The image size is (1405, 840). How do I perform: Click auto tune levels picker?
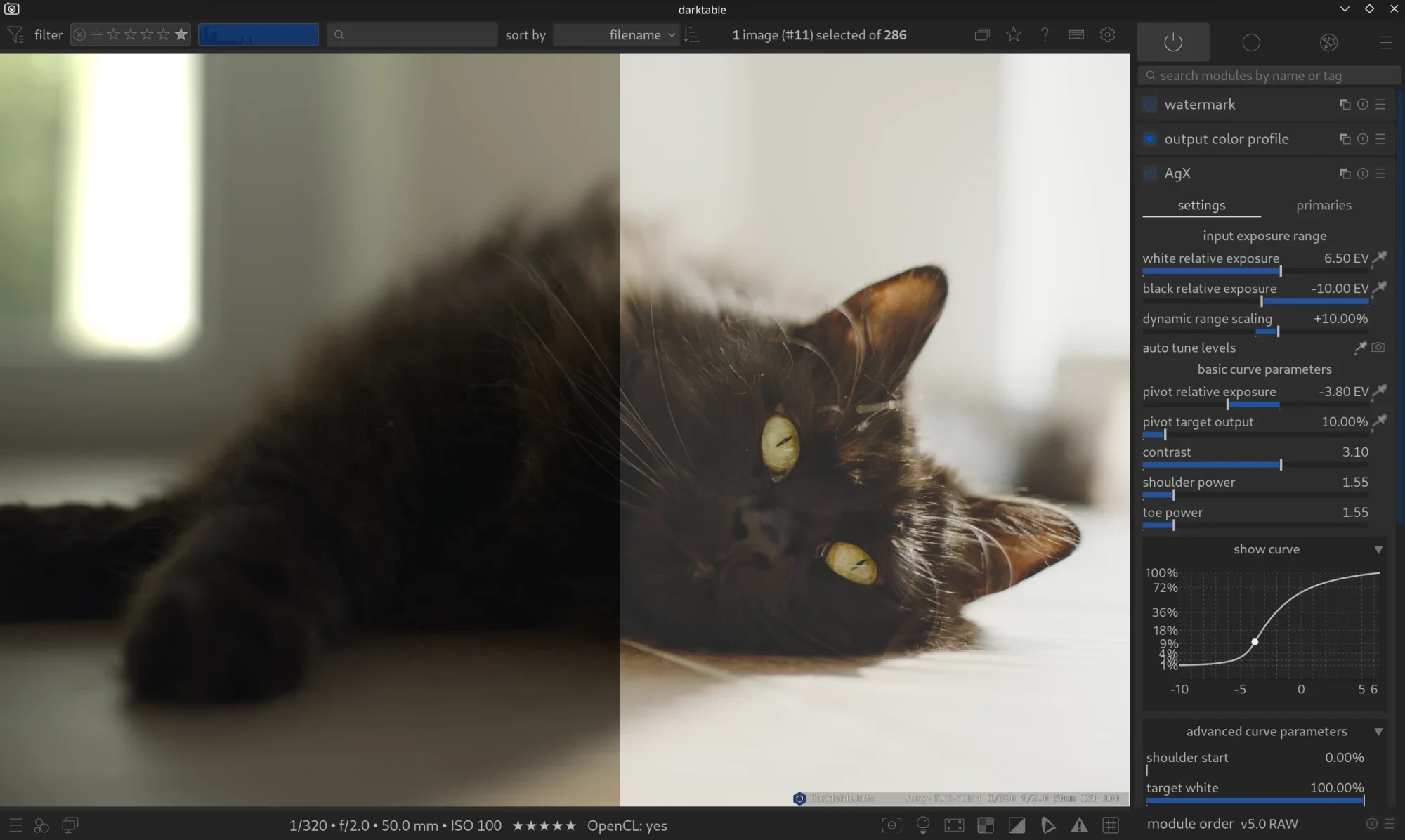click(1361, 348)
